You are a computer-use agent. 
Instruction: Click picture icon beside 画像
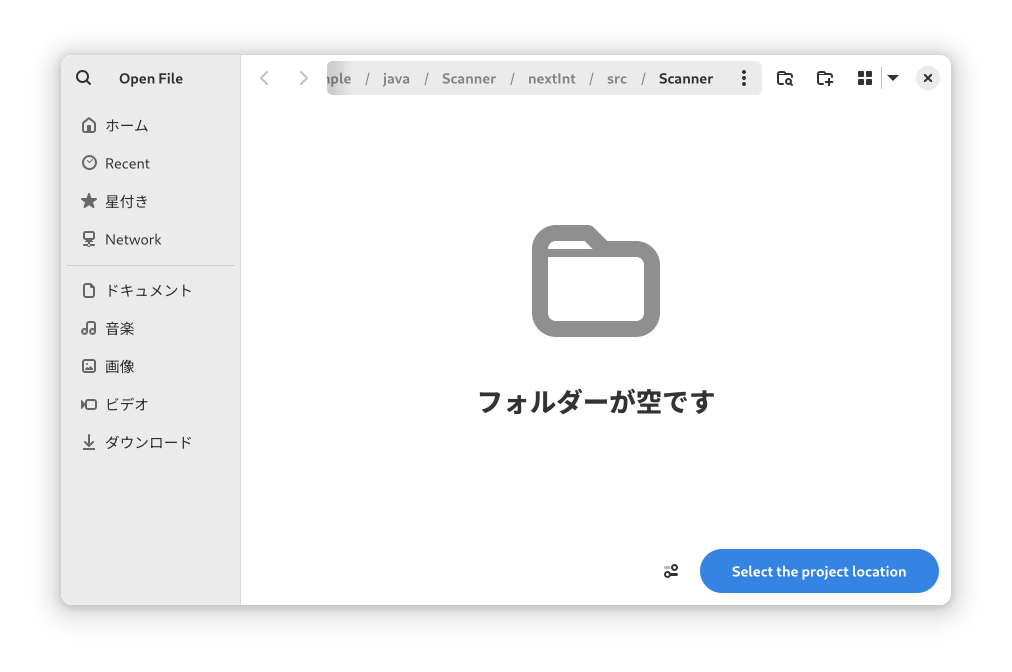click(x=89, y=366)
